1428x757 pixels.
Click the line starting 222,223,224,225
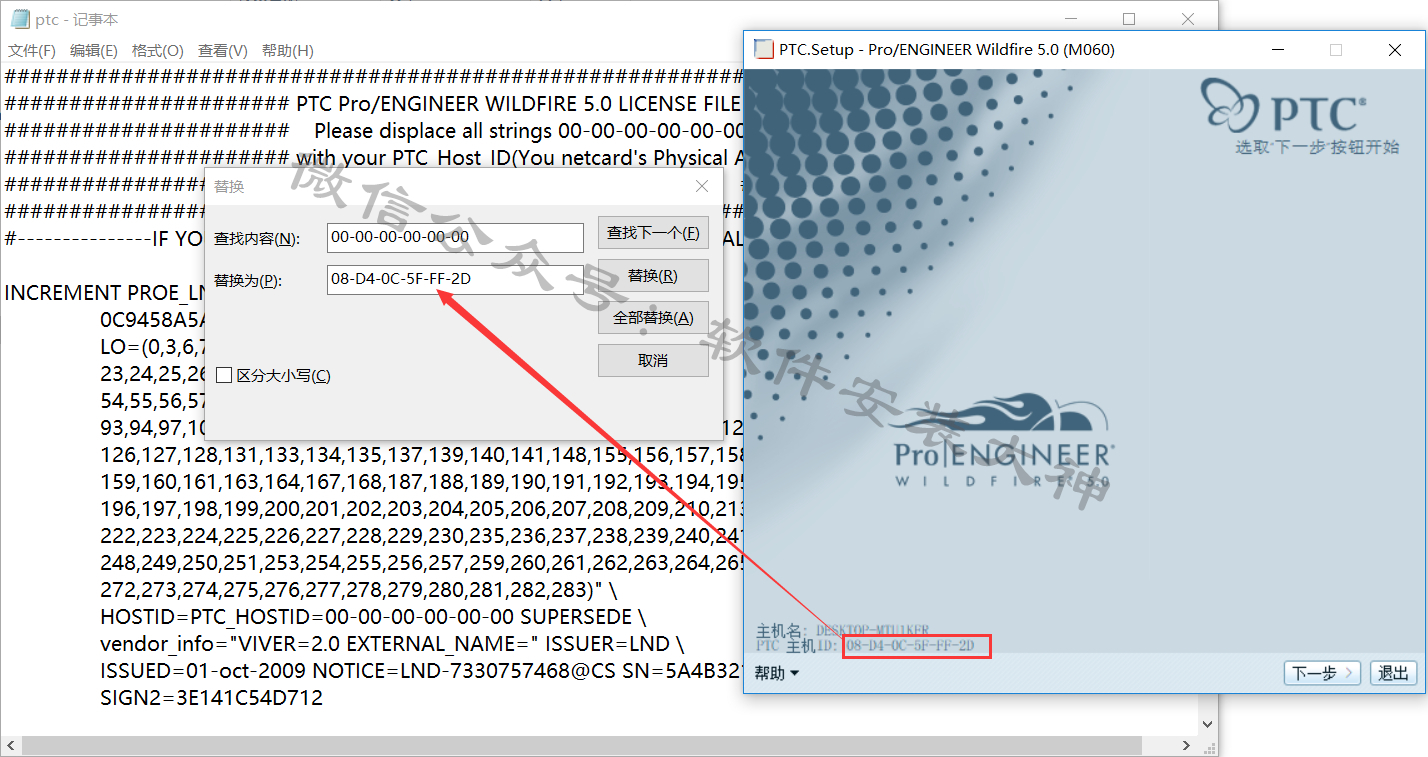click(421, 536)
